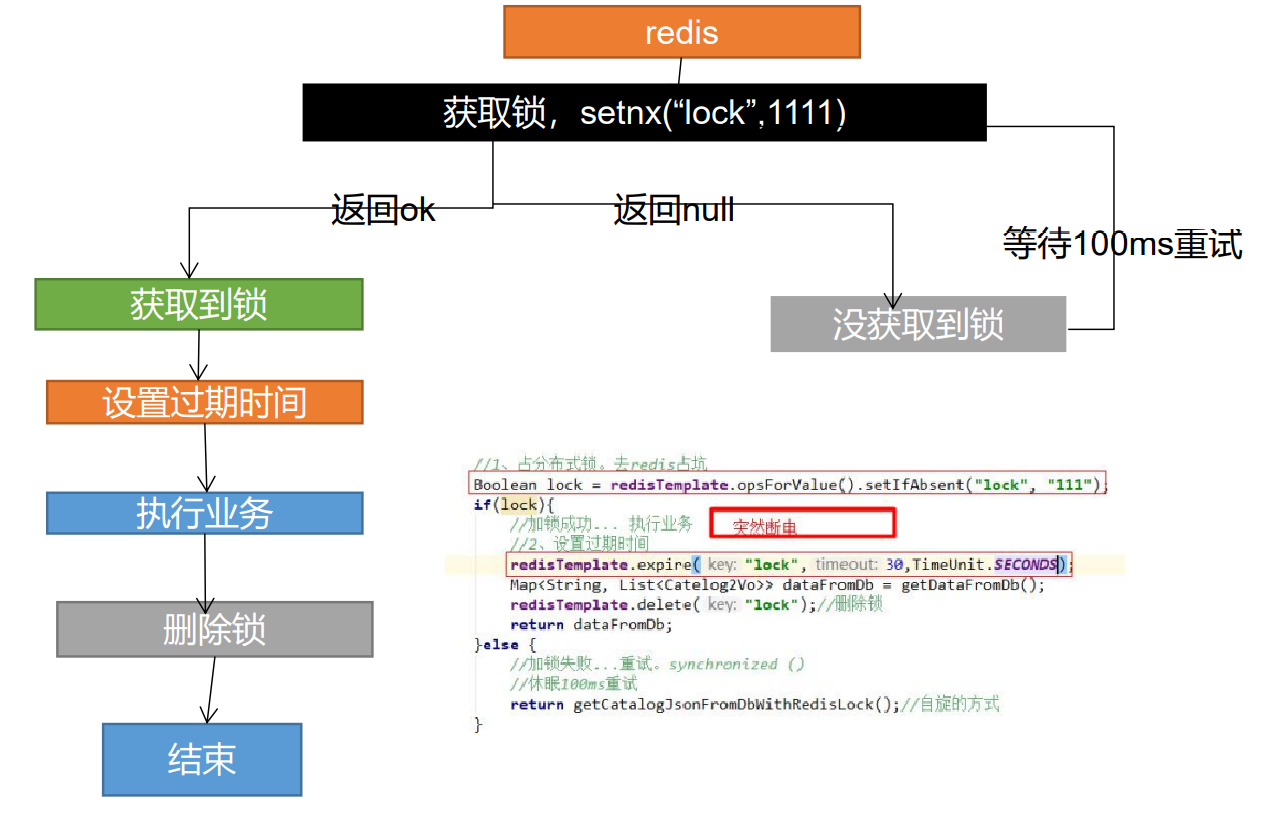
Task: Select the gray "删除锁" box
Action: point(214,629)
